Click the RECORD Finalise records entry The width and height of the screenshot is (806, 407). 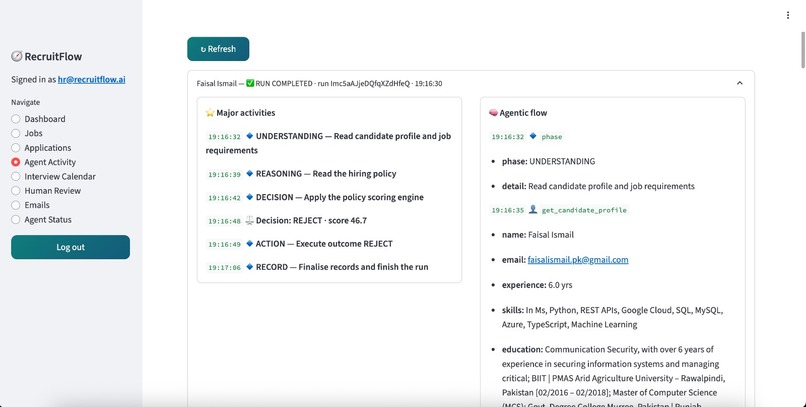(x=342, y=267)
